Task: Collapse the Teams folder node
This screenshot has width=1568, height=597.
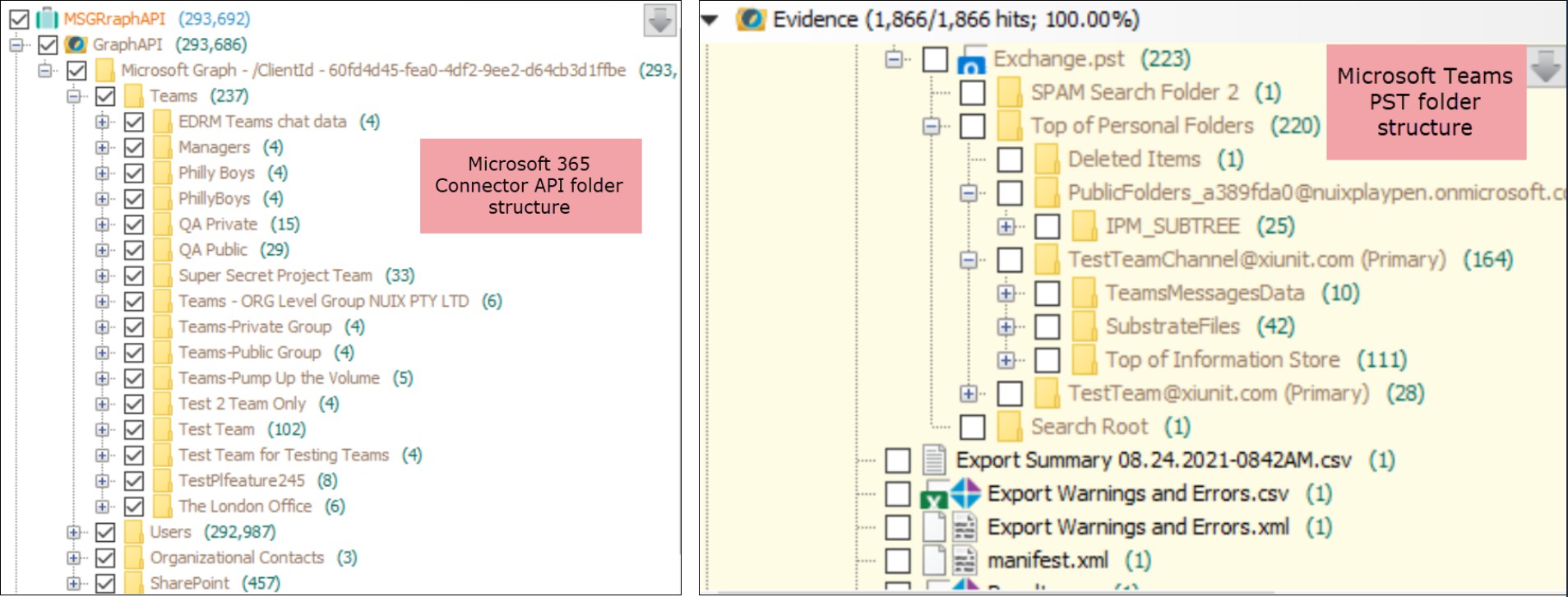Action: click(x=73, y=96)
